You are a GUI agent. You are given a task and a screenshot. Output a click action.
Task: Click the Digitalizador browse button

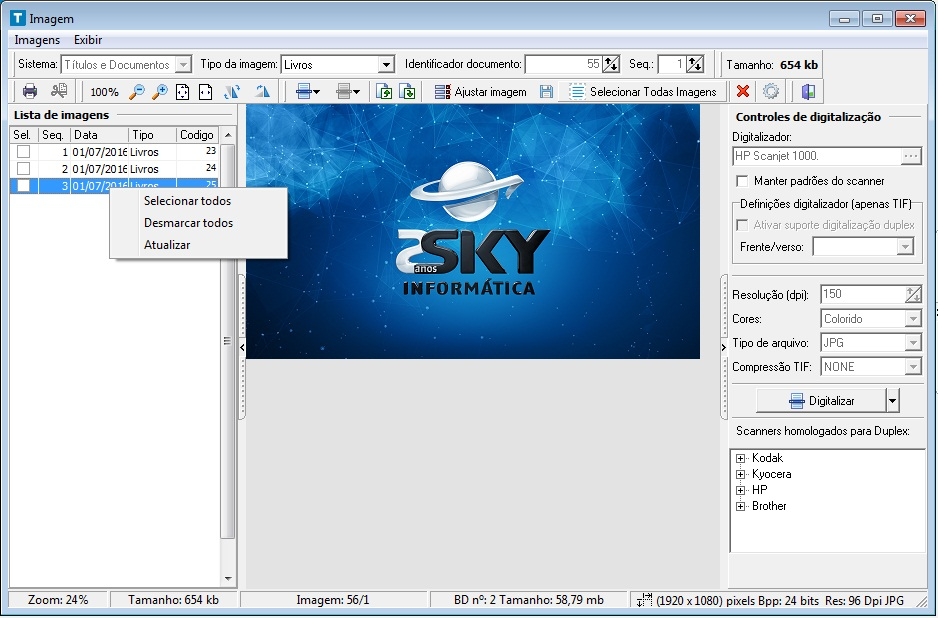(x=911, y=156)
